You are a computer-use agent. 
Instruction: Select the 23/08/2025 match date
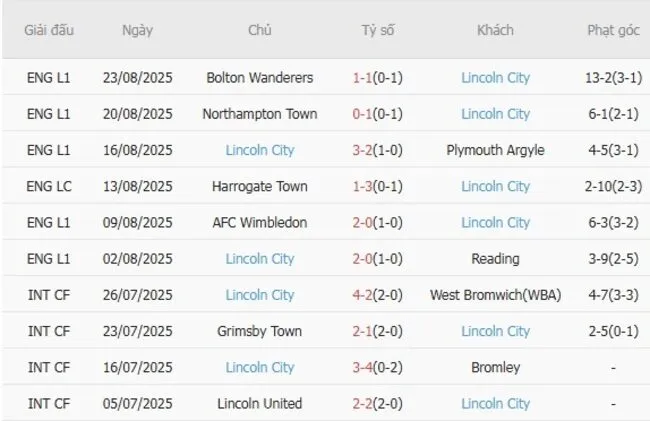pos(137,78)
